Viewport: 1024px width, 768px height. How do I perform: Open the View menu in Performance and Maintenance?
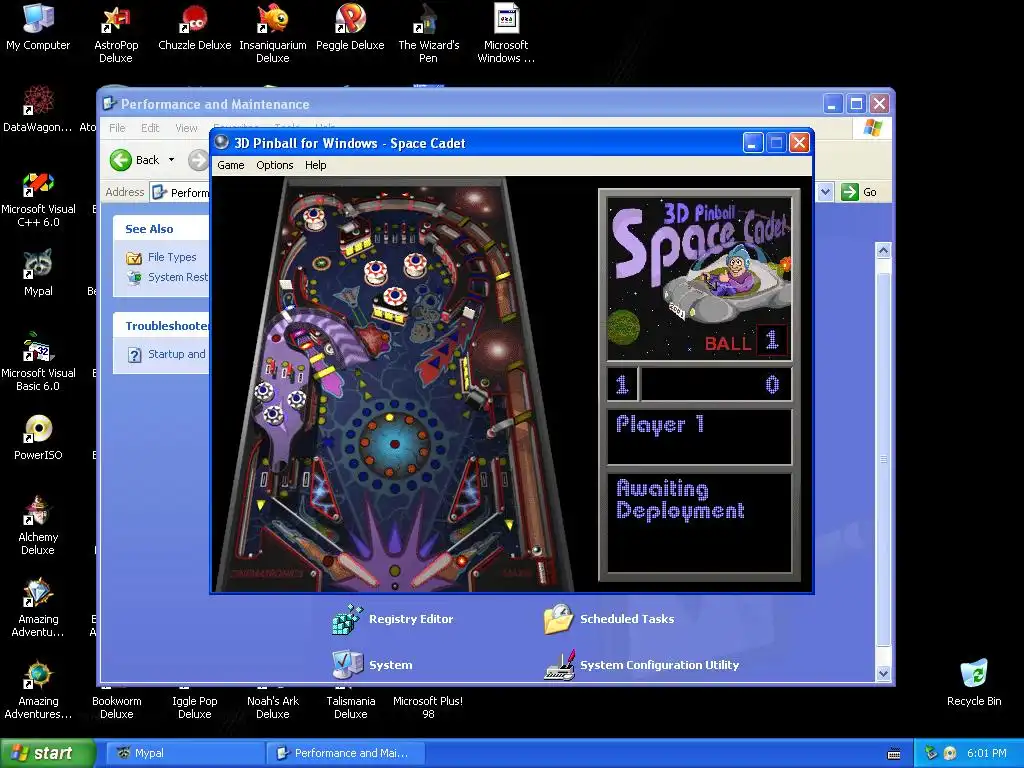click(x=186, y=128)
